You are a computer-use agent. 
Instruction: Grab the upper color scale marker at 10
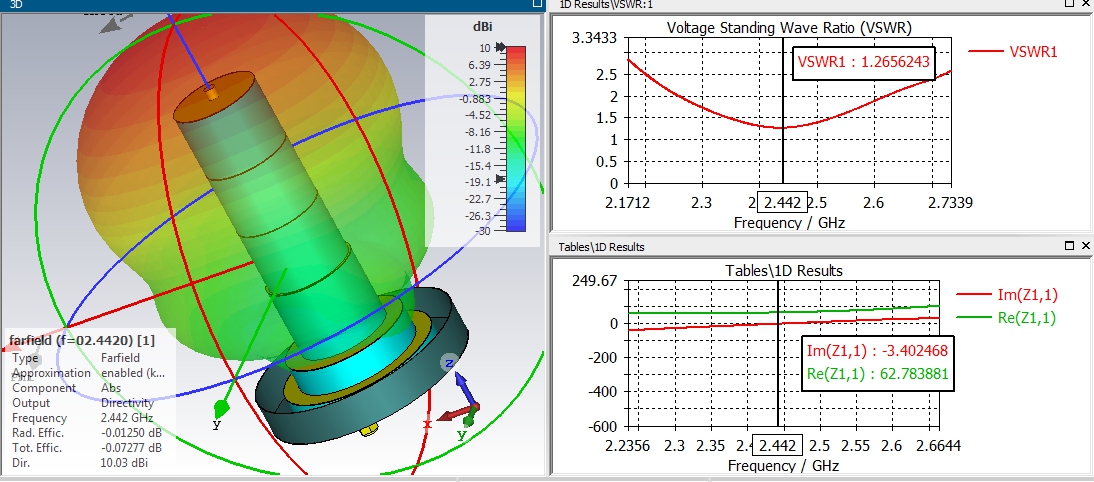coord(500,47)
